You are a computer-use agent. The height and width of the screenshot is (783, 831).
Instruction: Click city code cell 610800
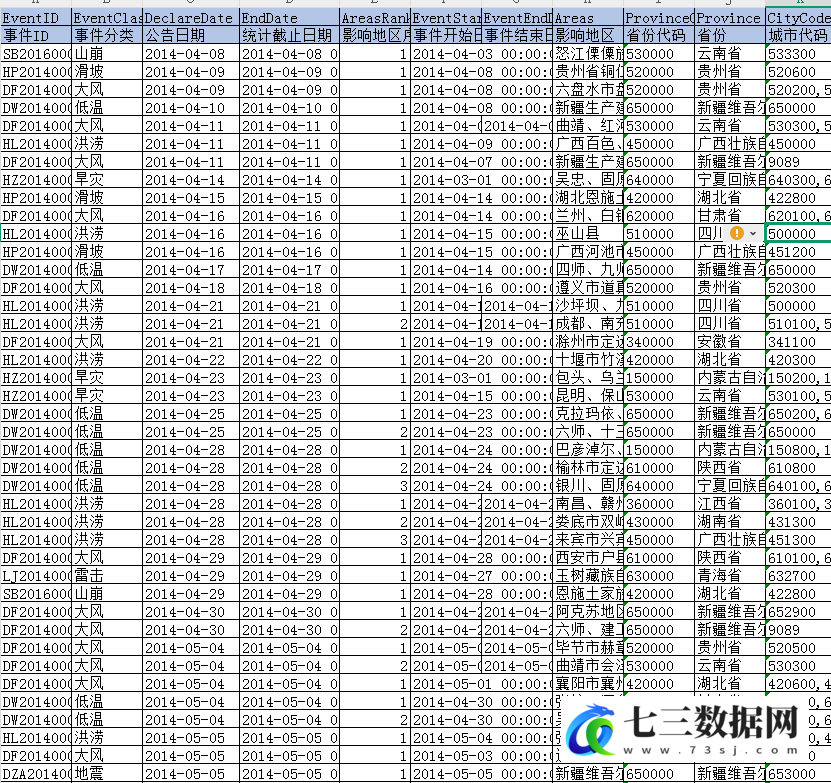(x=798, y=468)
